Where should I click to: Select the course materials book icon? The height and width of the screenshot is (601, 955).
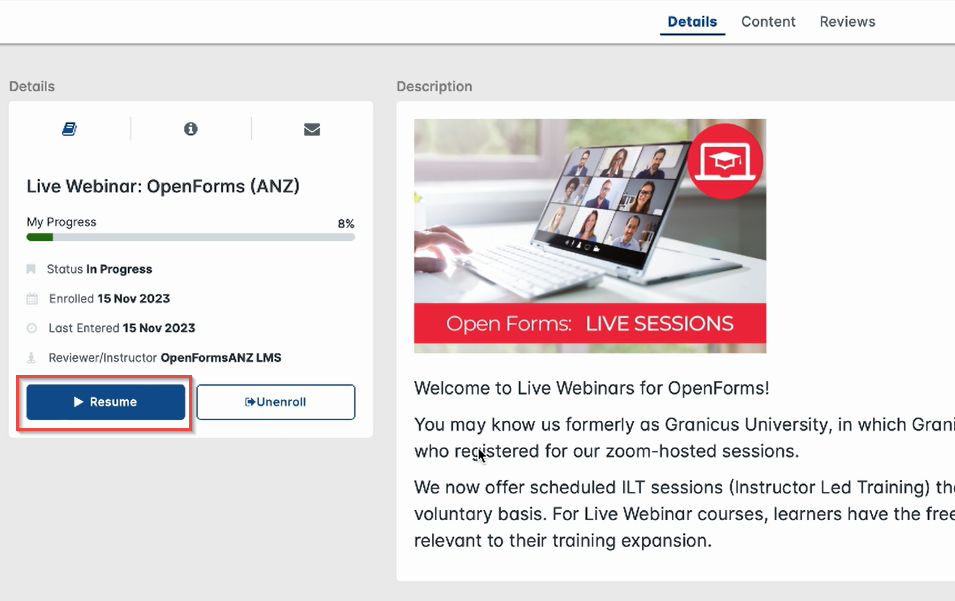(x=69, y=128)
